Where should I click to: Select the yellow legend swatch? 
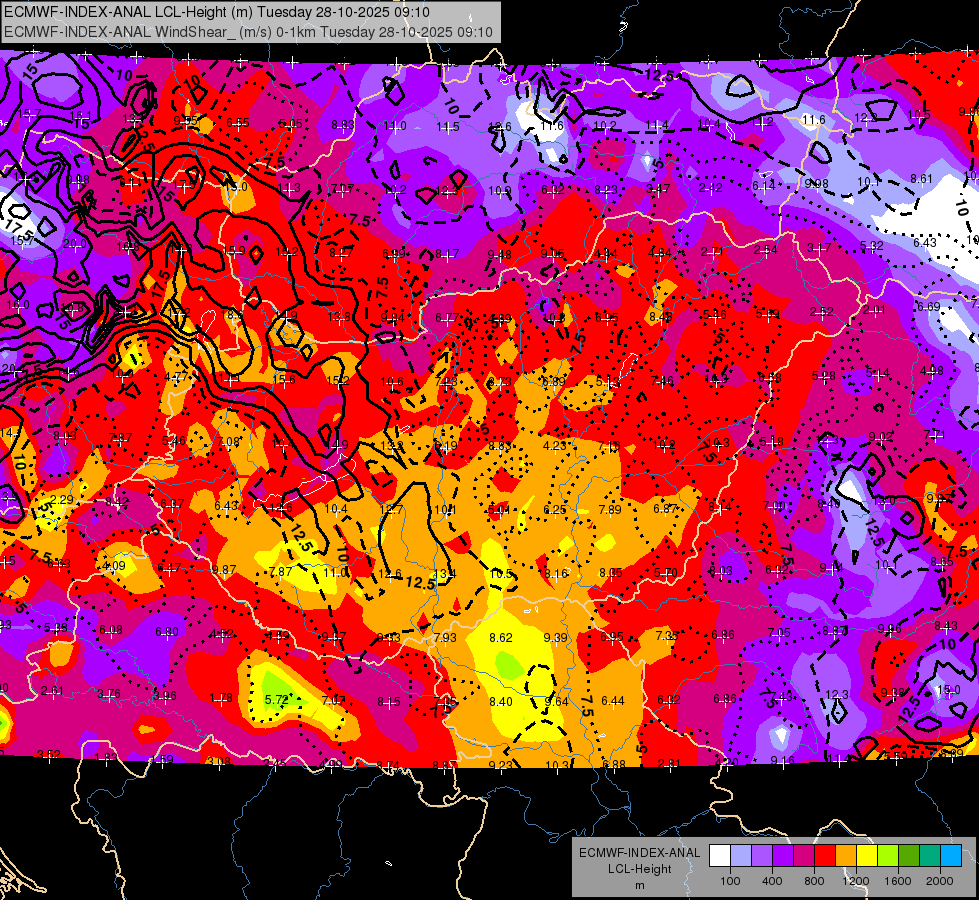click(x=867, y=856)
